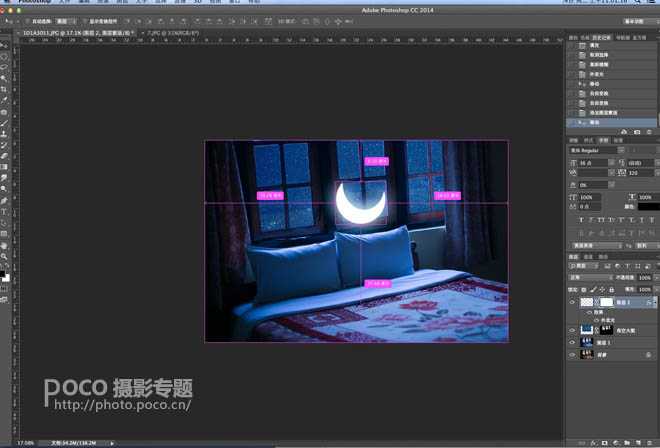This screenshot has height=448, width=660.
Task: Select the Lasso tool
Action: pos(5,68)
